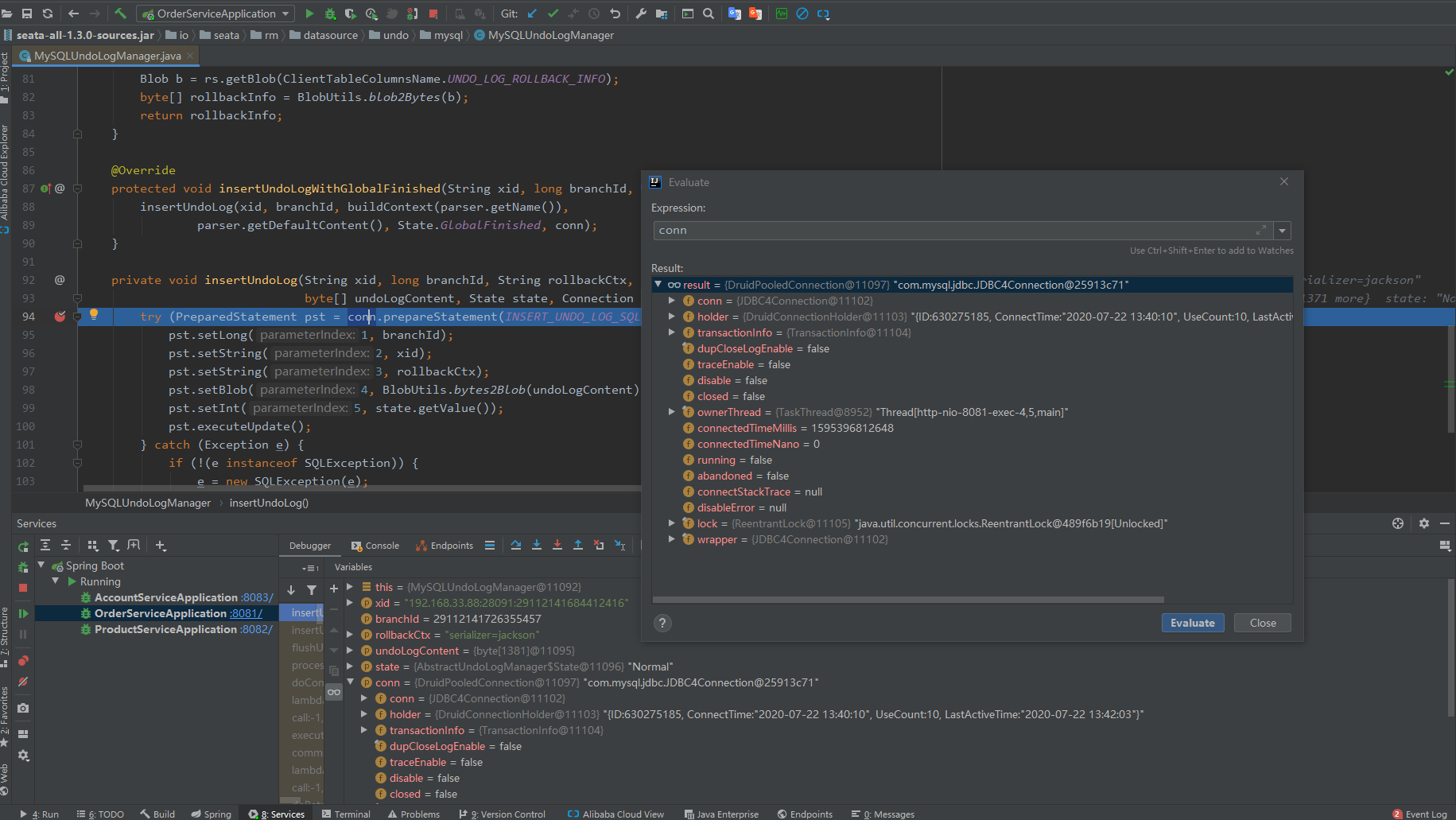This screenshot has width=1456, height=820.
Task: Collapse the Running node in Services tree
Action: (x=55, y=581)
